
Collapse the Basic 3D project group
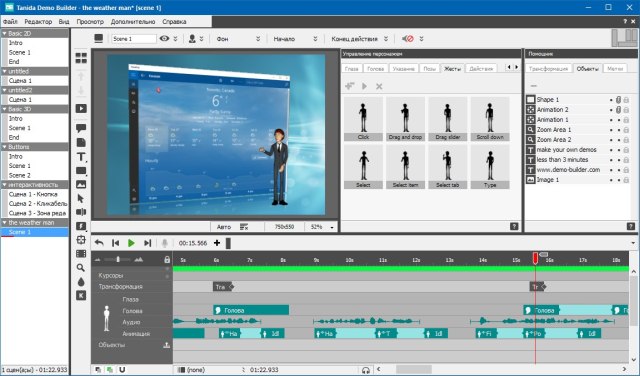(5, 109)
